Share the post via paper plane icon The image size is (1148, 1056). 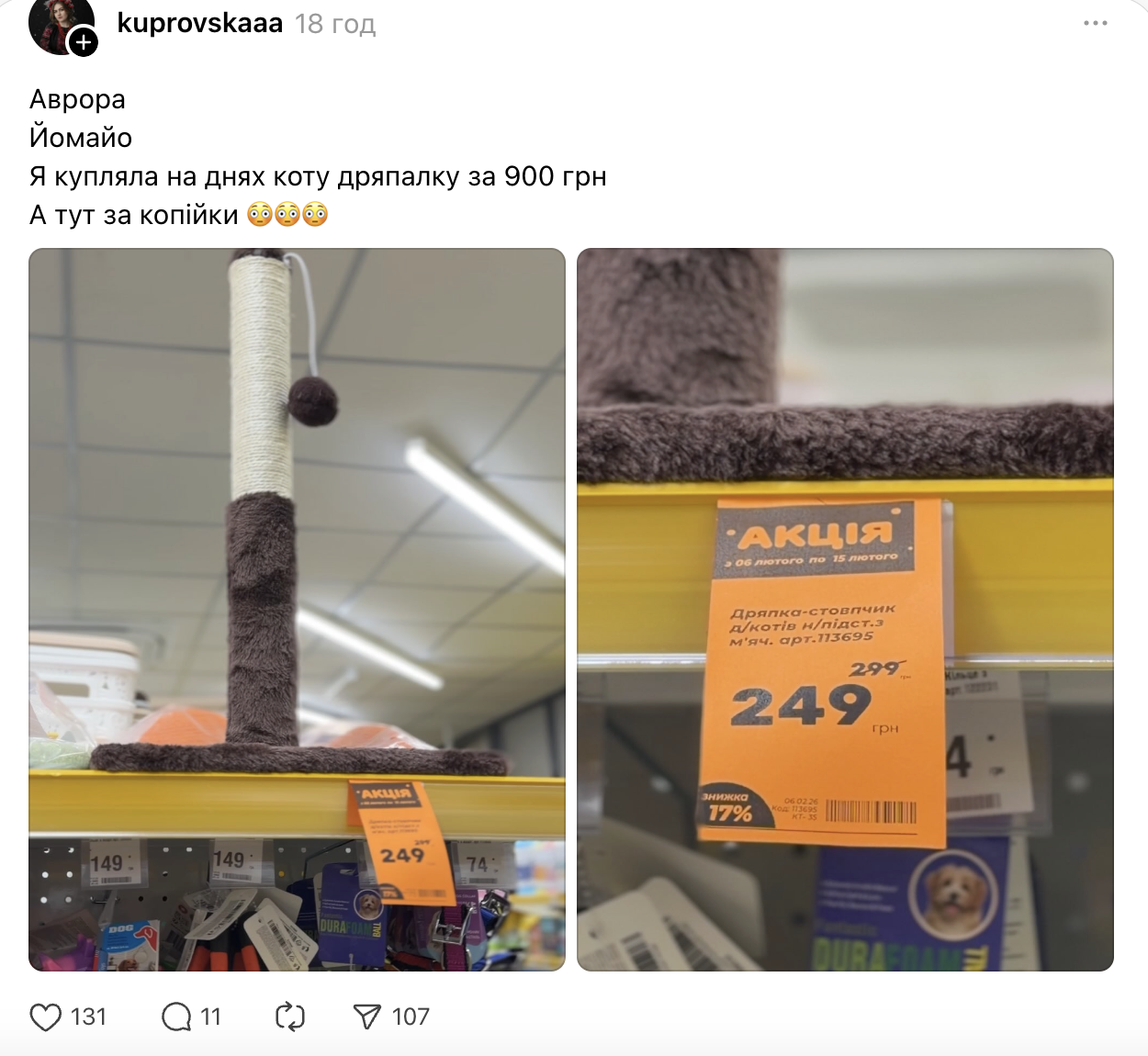click(367, 1017)
